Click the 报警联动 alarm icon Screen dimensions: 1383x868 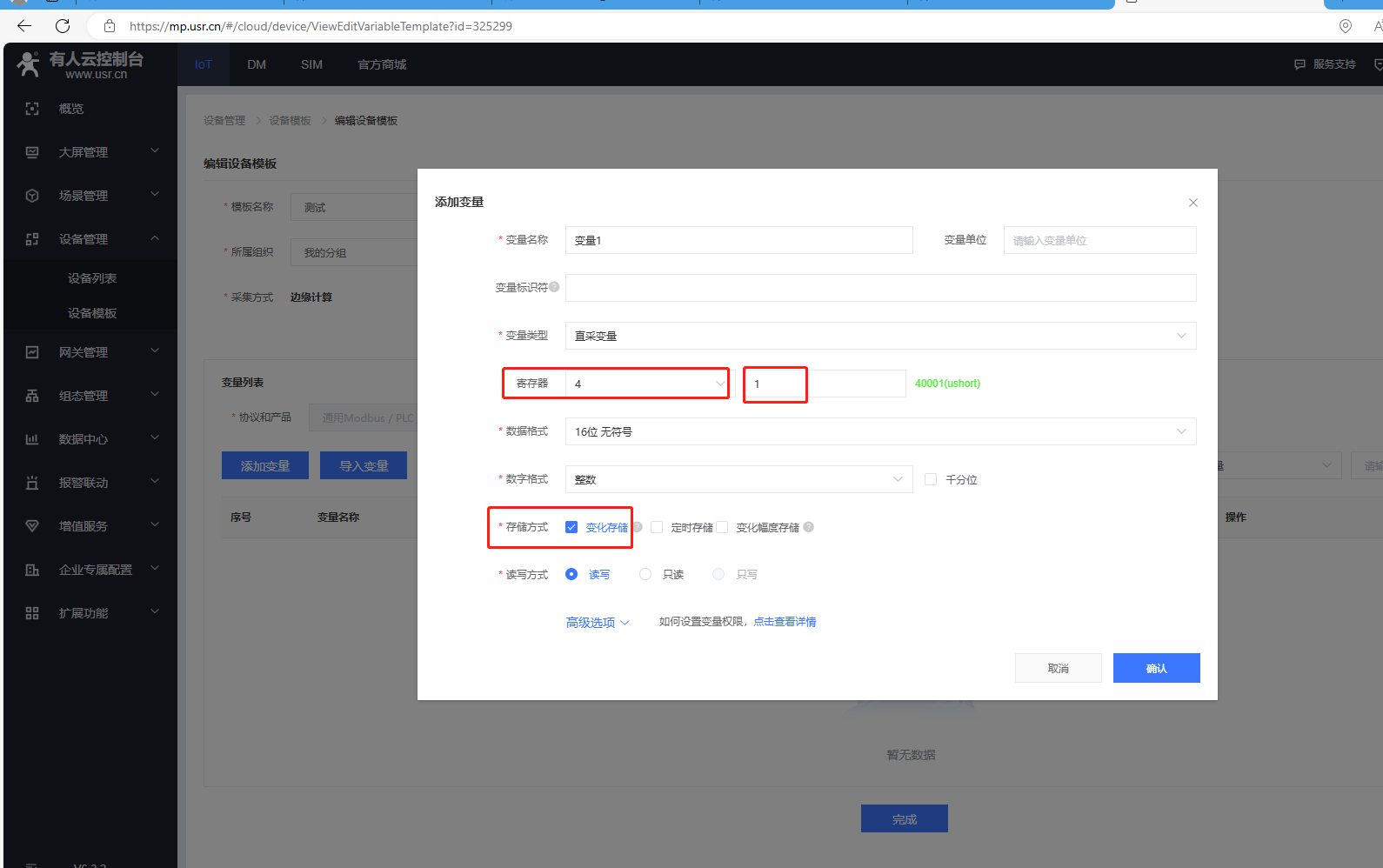tap(32, 483)
